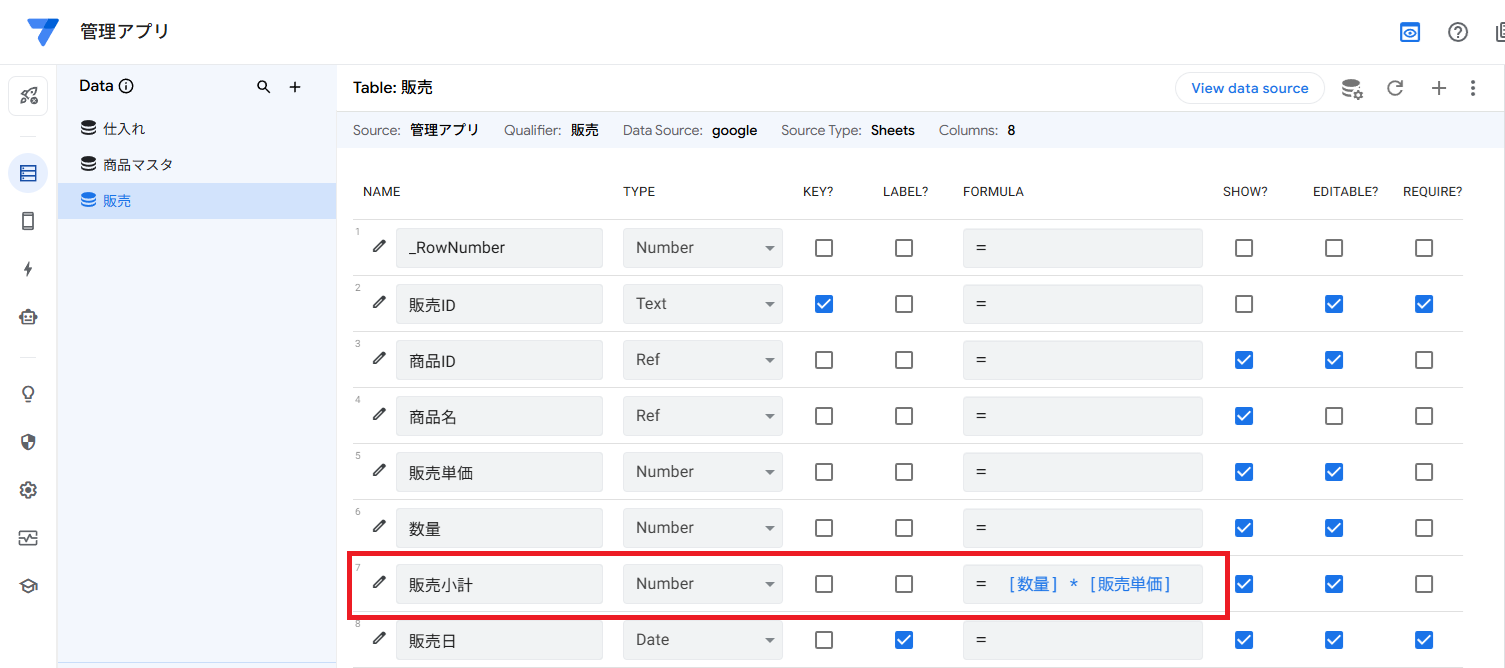This screenshot has width=1505, height=668.
Task: Open the TYPE dropdown for 販売日
Action: point(702,640)
